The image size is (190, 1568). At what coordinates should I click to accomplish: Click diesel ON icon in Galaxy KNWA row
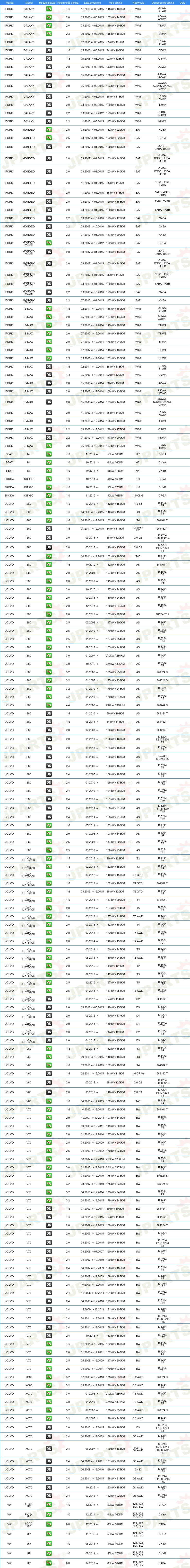click(49, 121)
